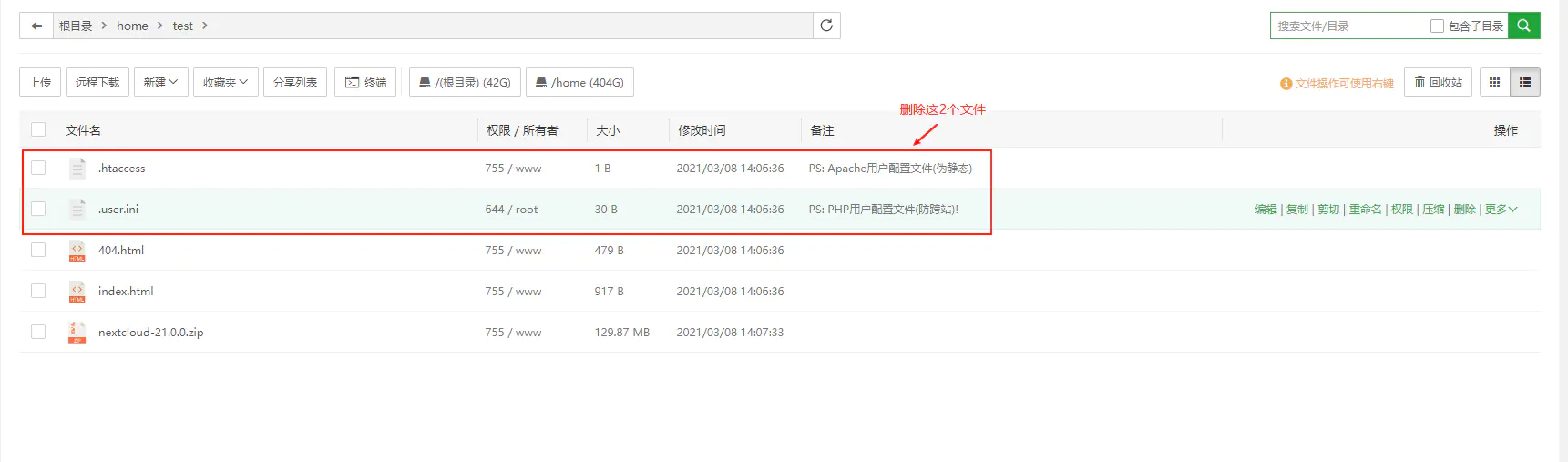Click the 2021/03/08 14:07:33 timestamp
1568x462 pixels.
click(x=730, y=333)
